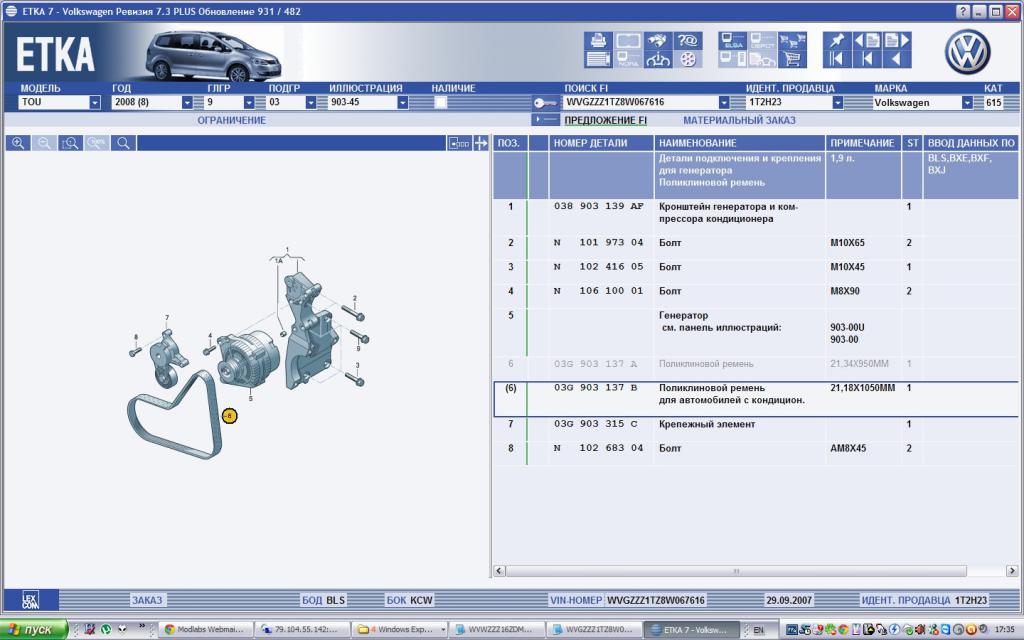The width and height of the screenshot is (1024, 640).
Task: Go to the next page icon
Action: (897, 40)
